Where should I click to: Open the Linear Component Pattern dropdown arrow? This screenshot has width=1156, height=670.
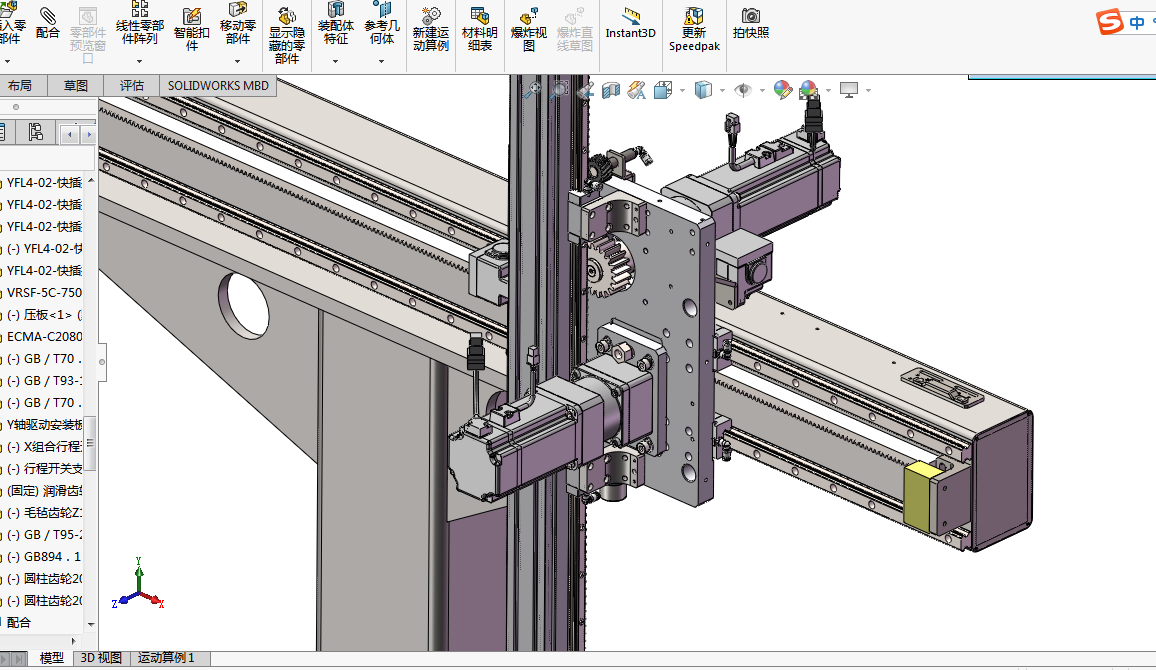pos(139,61)
